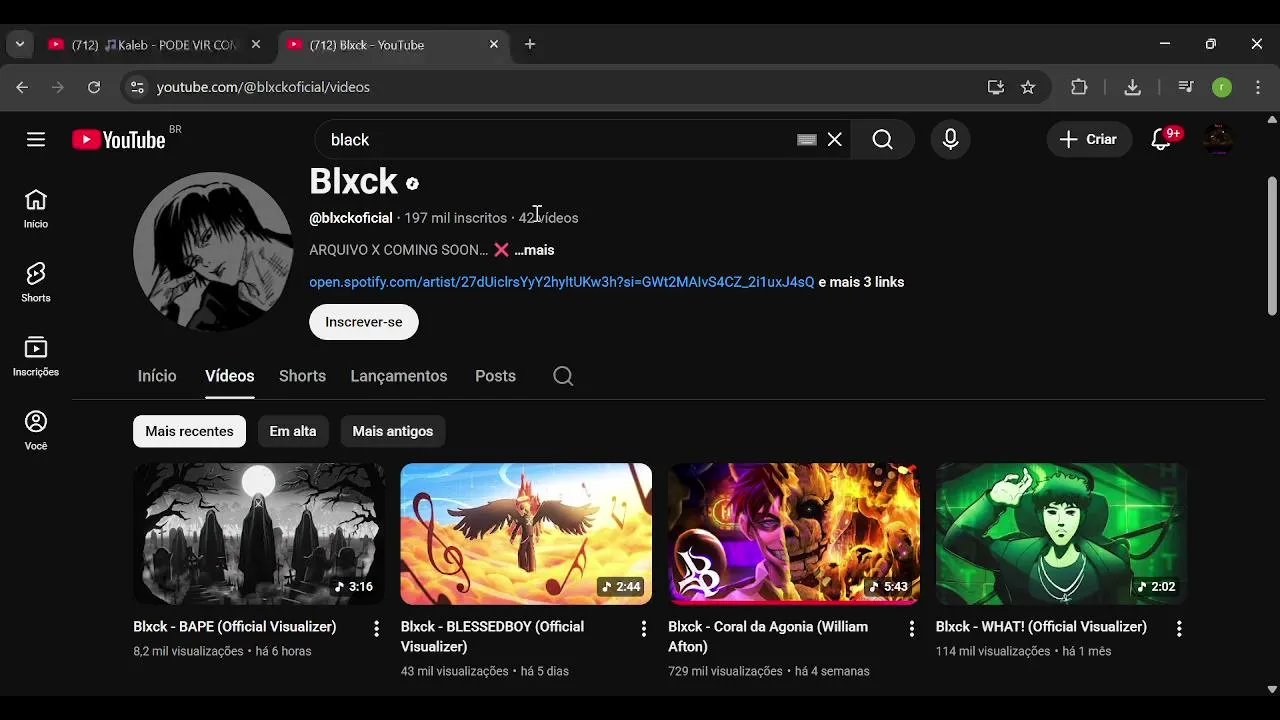Select the Mais recentes filter chip

189,431
